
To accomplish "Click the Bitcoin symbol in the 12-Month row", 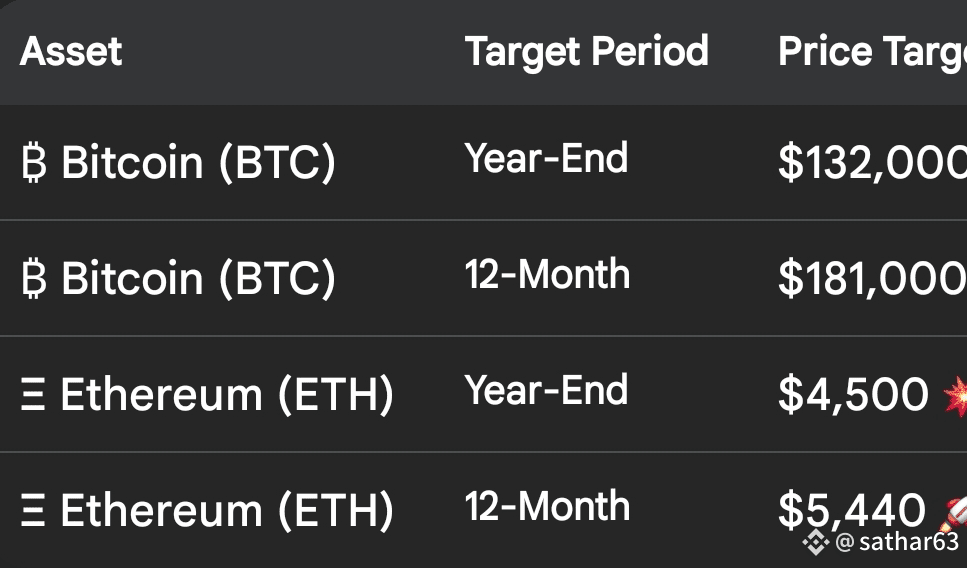I will [33, 279].
